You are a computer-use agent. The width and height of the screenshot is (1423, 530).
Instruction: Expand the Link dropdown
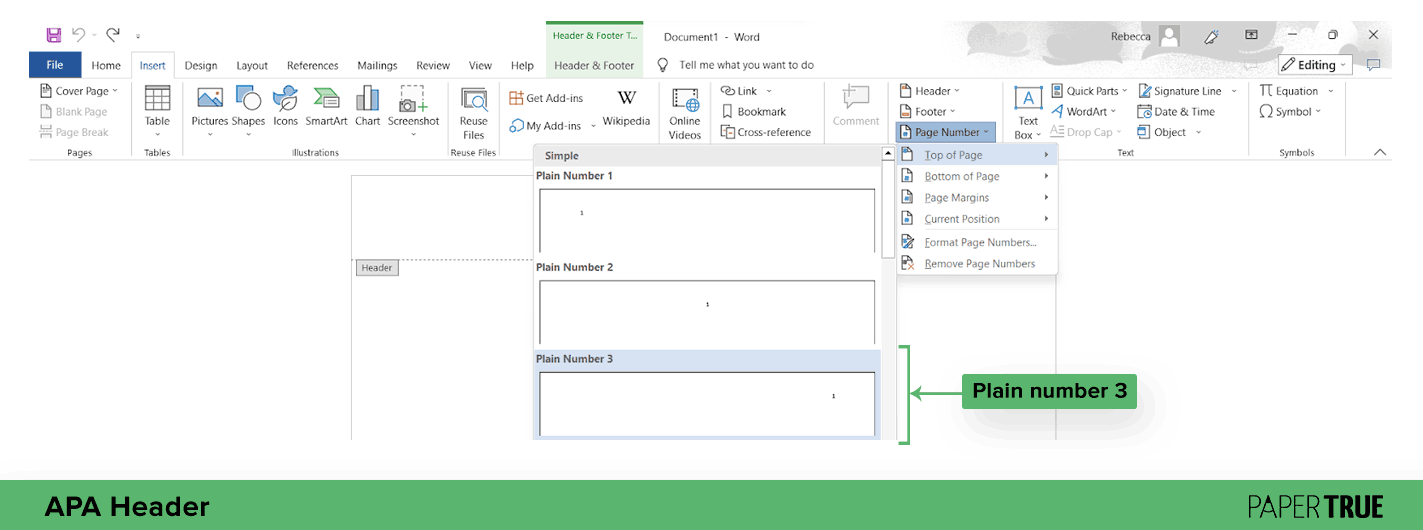click(767, 91)
